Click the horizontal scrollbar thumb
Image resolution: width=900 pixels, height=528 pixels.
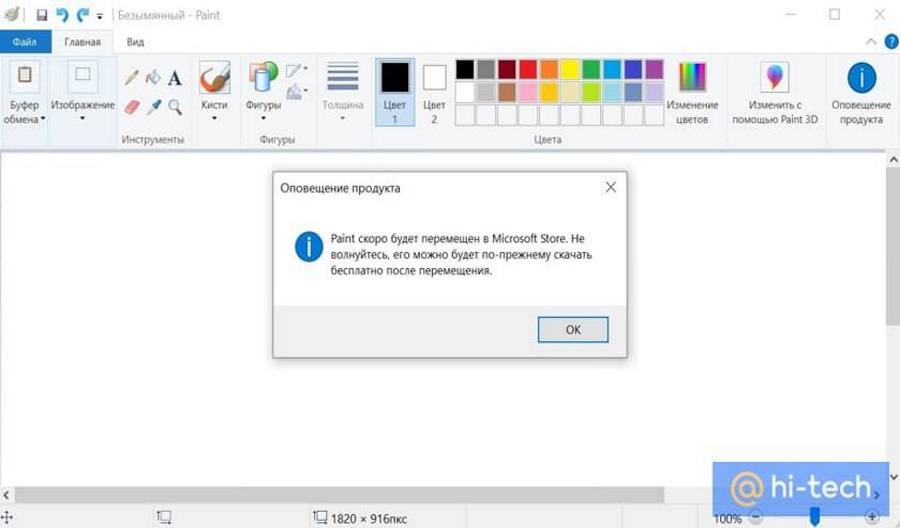point(339,494)
